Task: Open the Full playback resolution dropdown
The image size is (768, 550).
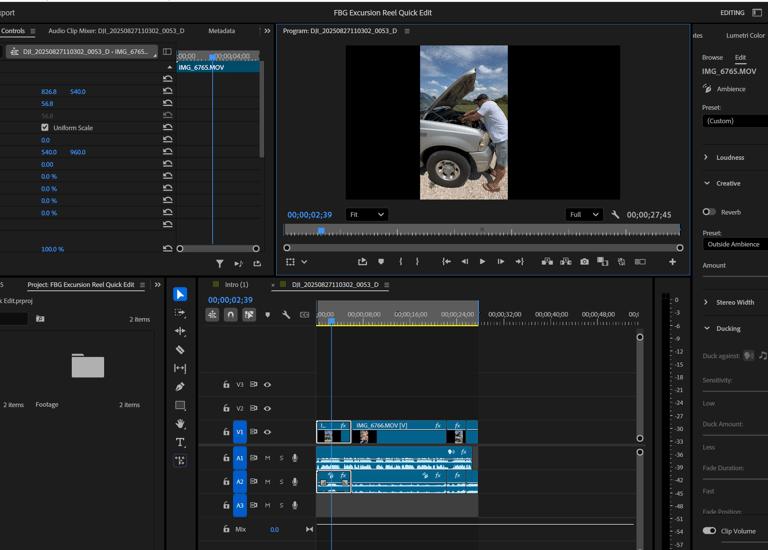Action: pyautogui.click(x=584, y=214)
